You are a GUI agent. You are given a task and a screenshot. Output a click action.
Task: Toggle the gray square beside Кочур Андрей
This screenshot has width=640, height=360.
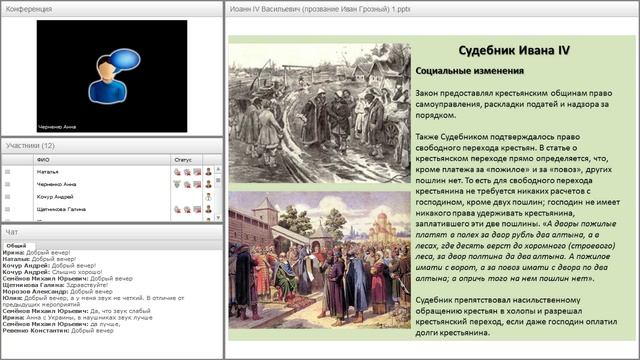pos(7,197)
